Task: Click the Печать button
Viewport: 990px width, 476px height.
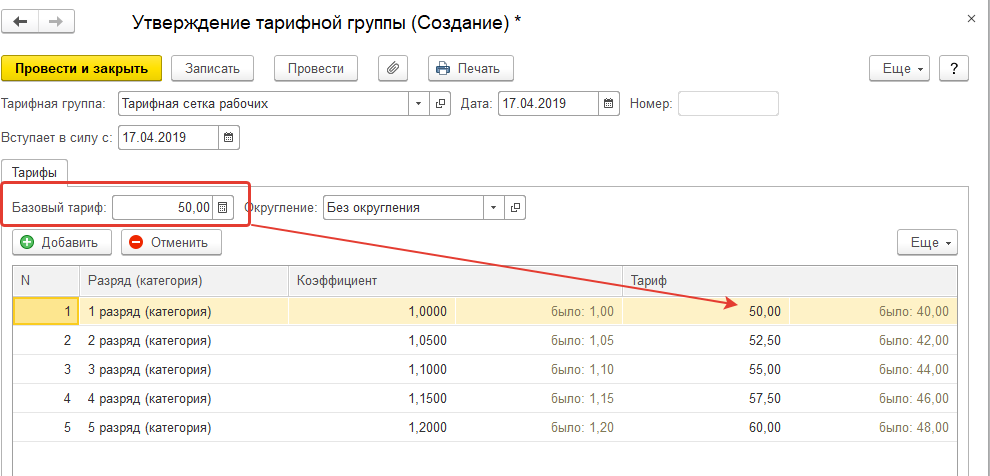Action: coord(471,68)
